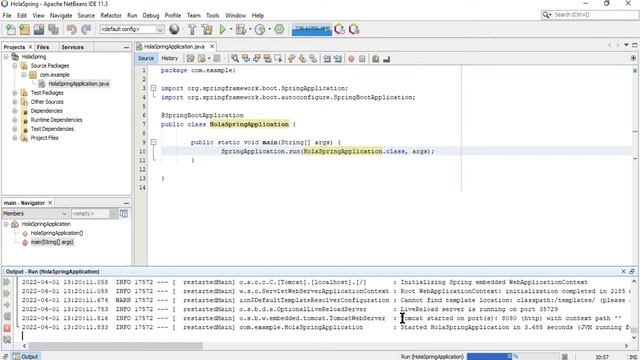Viewport: 640px width, 360px height.
Task: Switch the editor to History view
Action: pos(169,58)
